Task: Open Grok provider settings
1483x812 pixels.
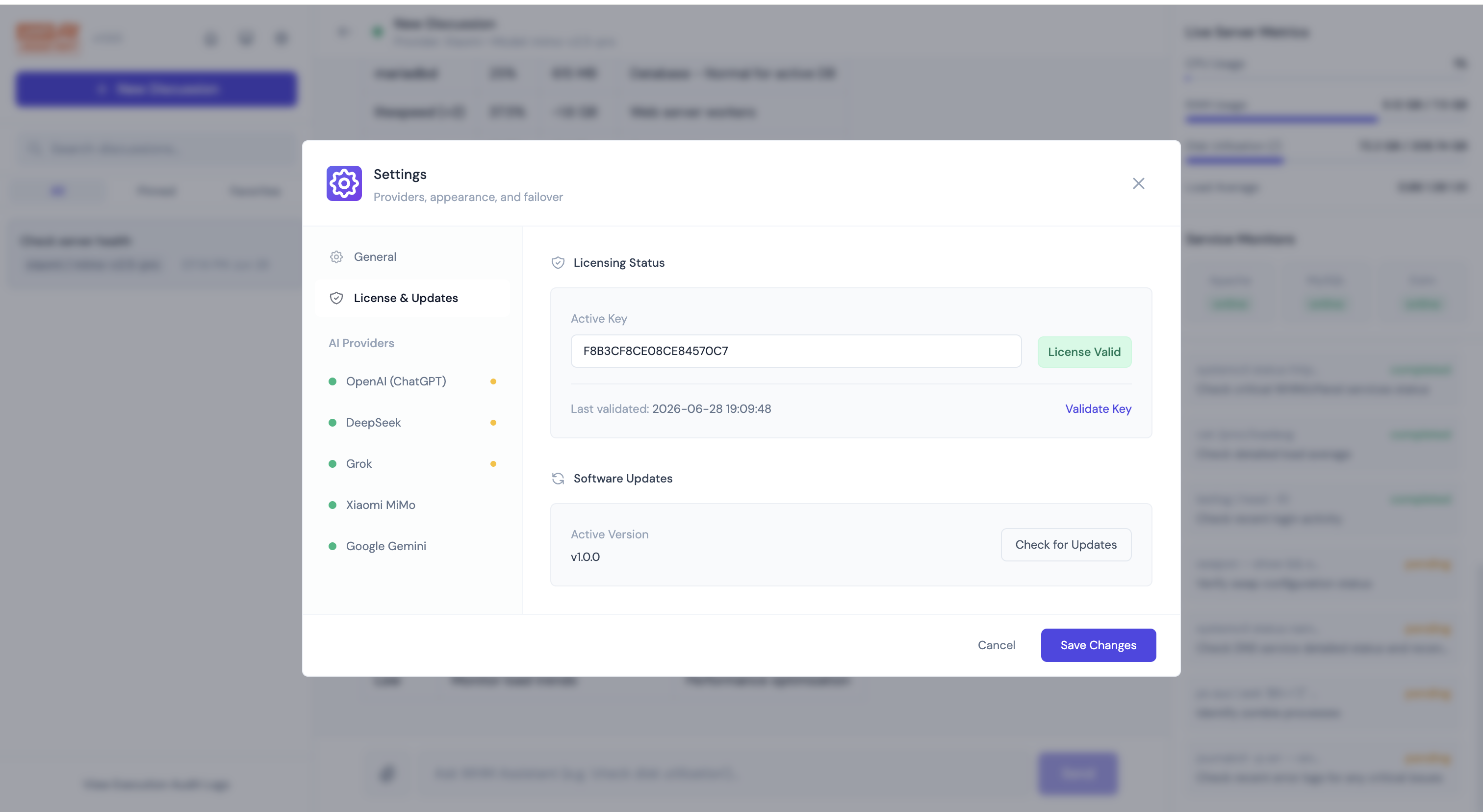Action: [412, 464]
